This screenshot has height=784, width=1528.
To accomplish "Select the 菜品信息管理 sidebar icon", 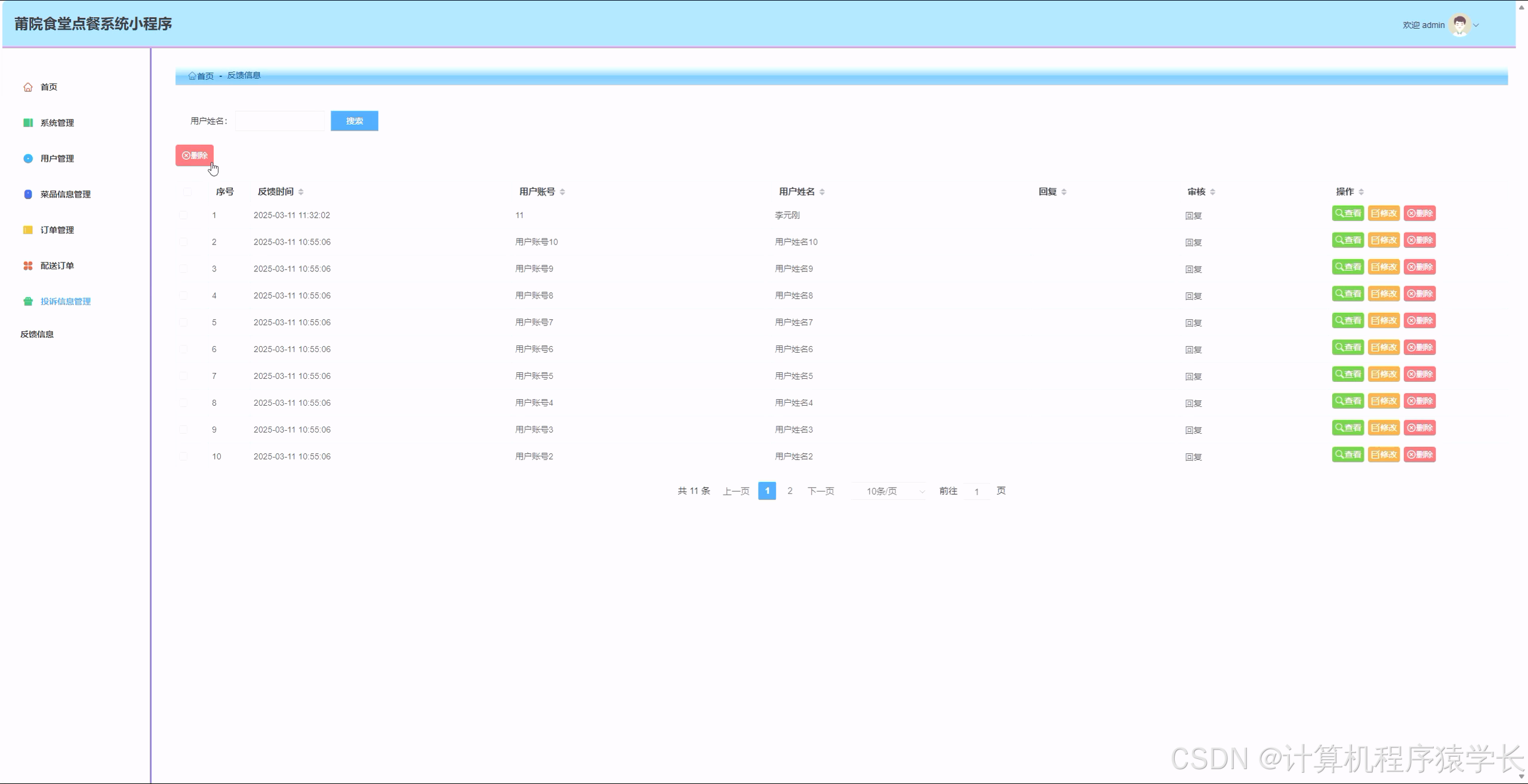I will (28, 194).
